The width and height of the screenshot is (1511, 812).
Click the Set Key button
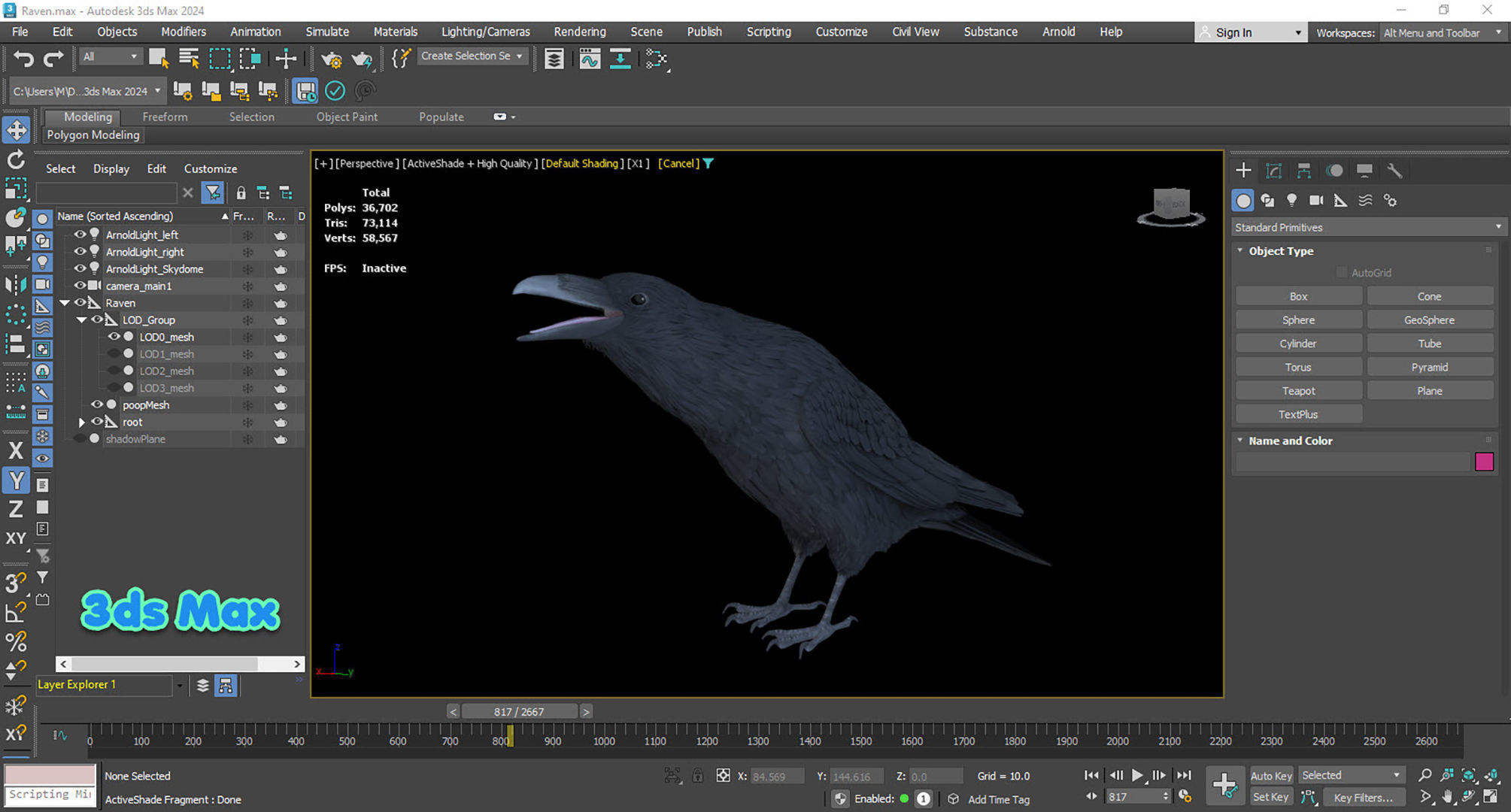pos(1270,797)
